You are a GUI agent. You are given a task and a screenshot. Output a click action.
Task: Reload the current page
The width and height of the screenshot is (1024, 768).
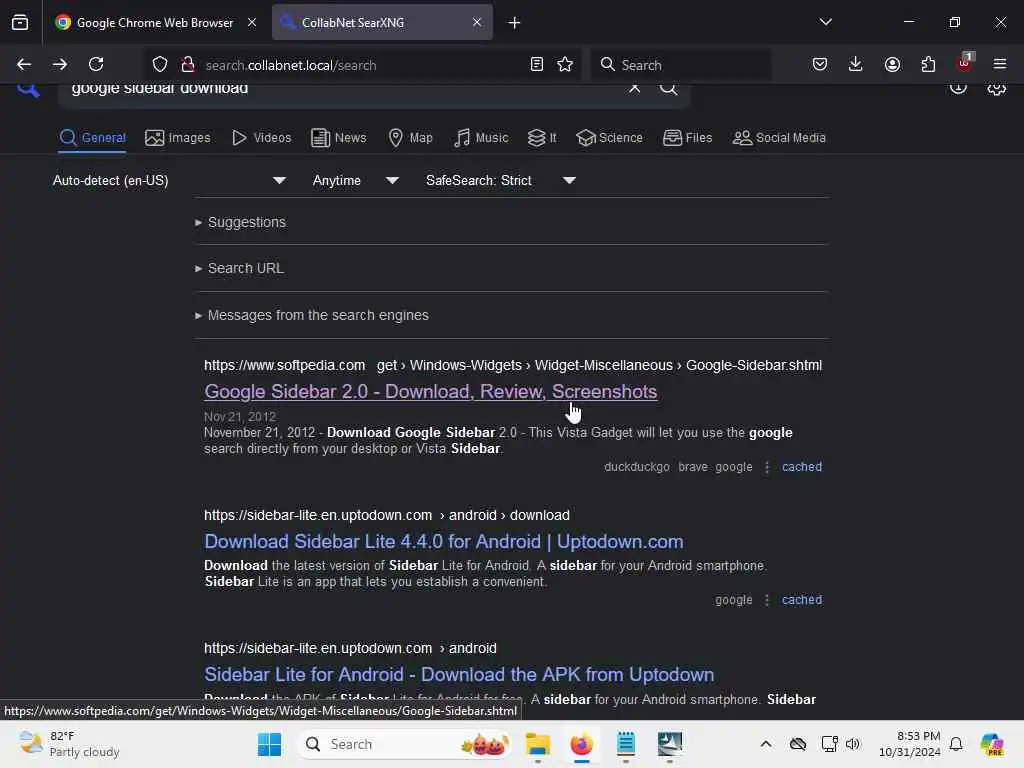coord(96,64)
